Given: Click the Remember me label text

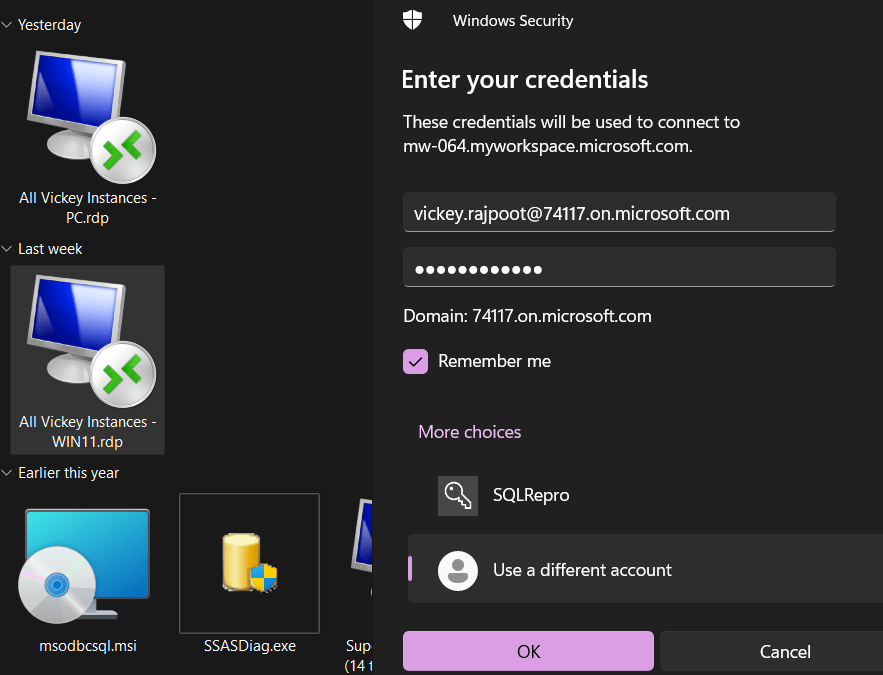Looking at the screenshot, I should click(x=494, y=361).
